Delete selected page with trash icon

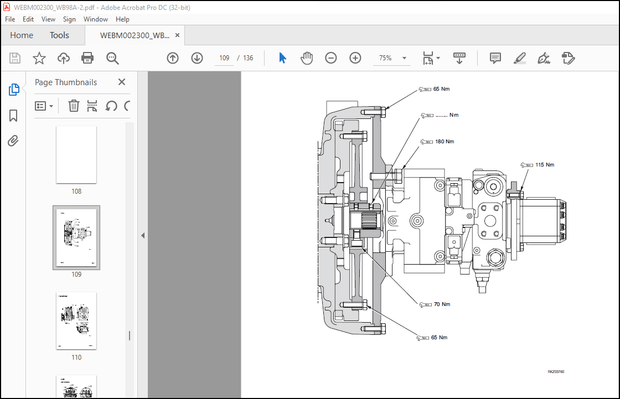[74, 106]
